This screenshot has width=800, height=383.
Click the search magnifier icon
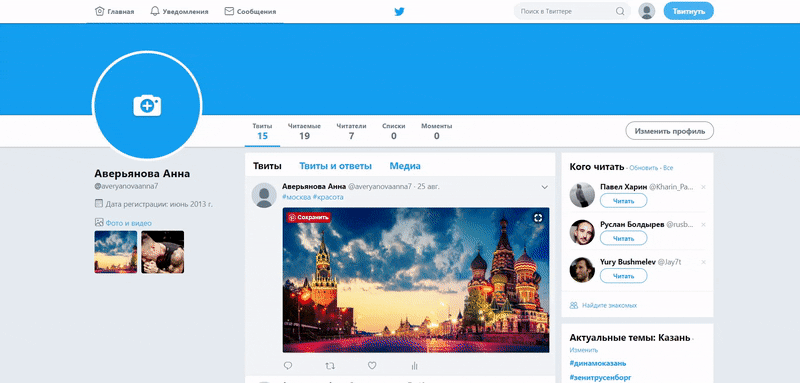tap(620, 11)
